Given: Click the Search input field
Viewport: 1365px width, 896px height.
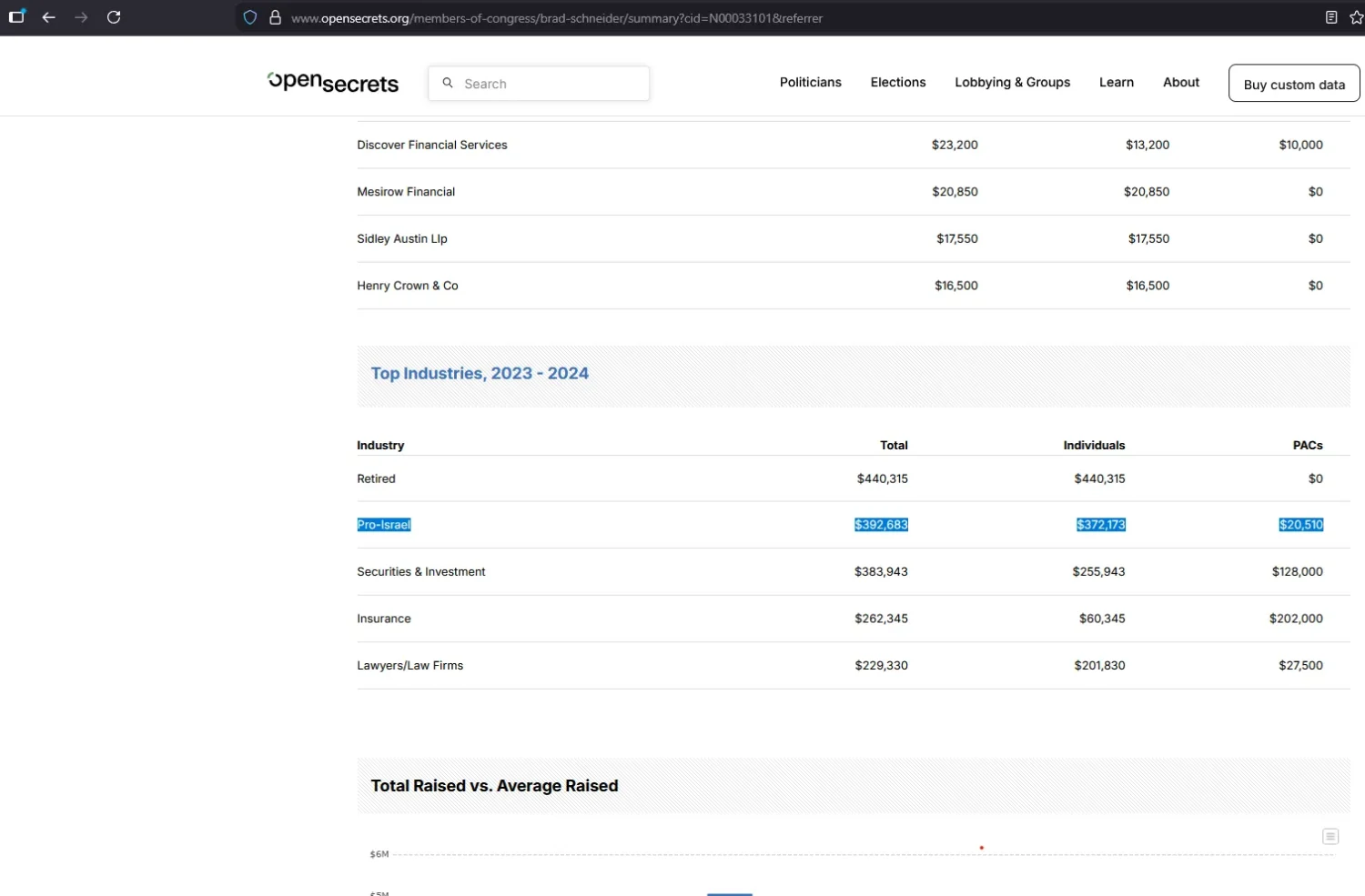Looking at the screenshot, I should (539, 83).
